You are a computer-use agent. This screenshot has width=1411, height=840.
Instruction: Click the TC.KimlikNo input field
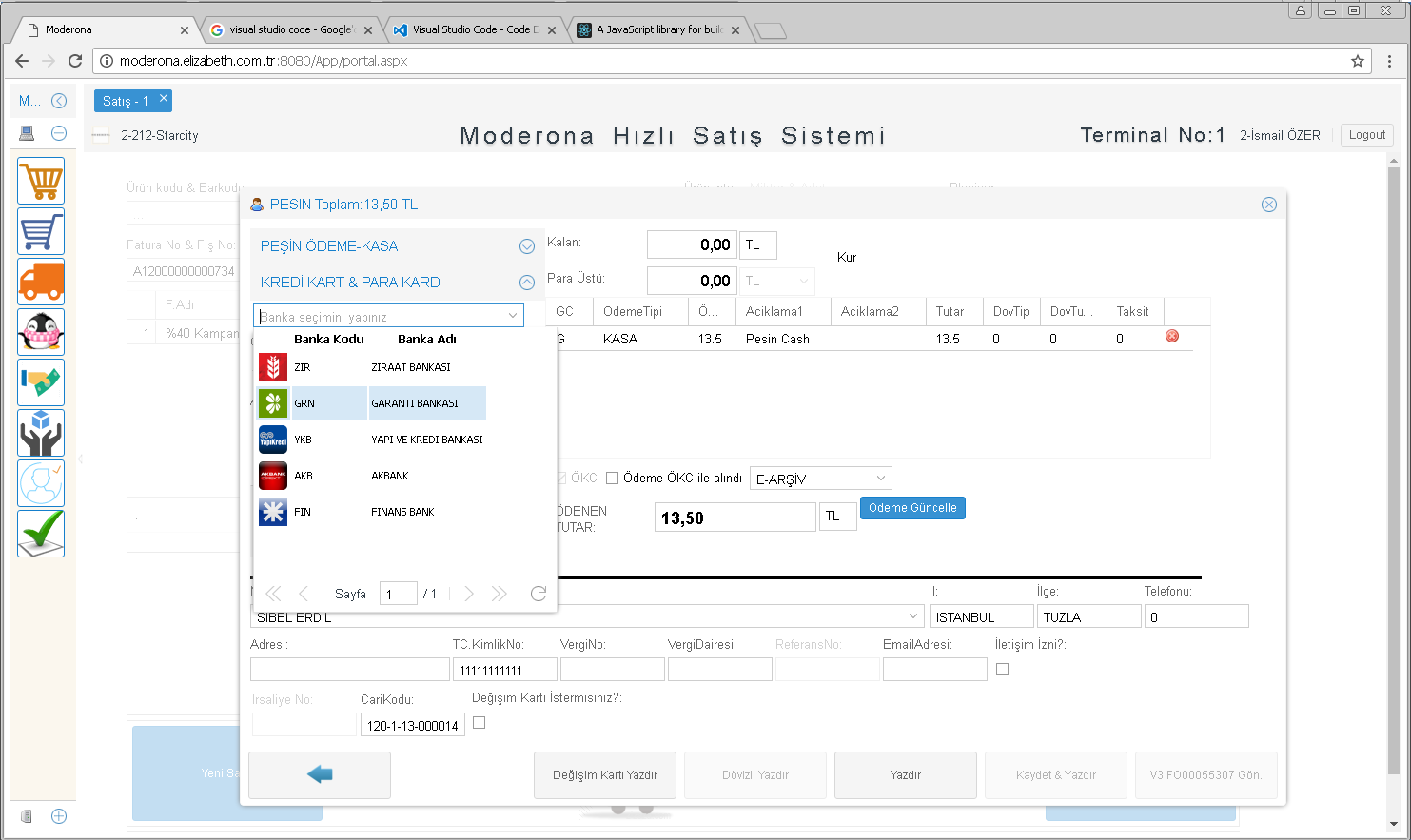[x=505, y=670]
